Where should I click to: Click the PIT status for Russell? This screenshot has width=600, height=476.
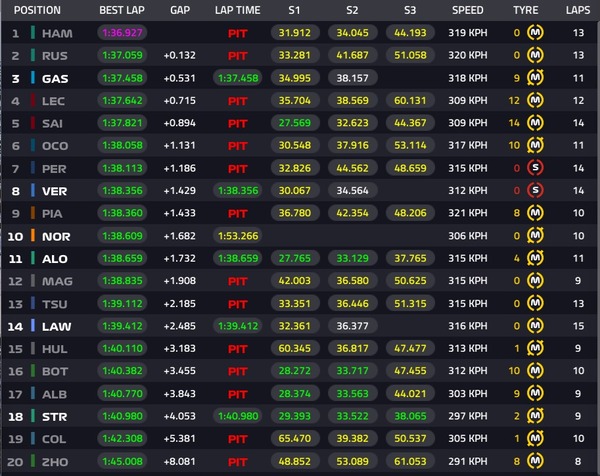tap(237, 56)
